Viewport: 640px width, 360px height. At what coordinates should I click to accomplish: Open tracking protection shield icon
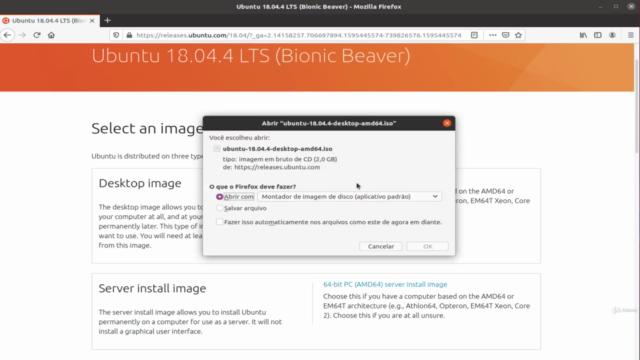coord(116,35)
